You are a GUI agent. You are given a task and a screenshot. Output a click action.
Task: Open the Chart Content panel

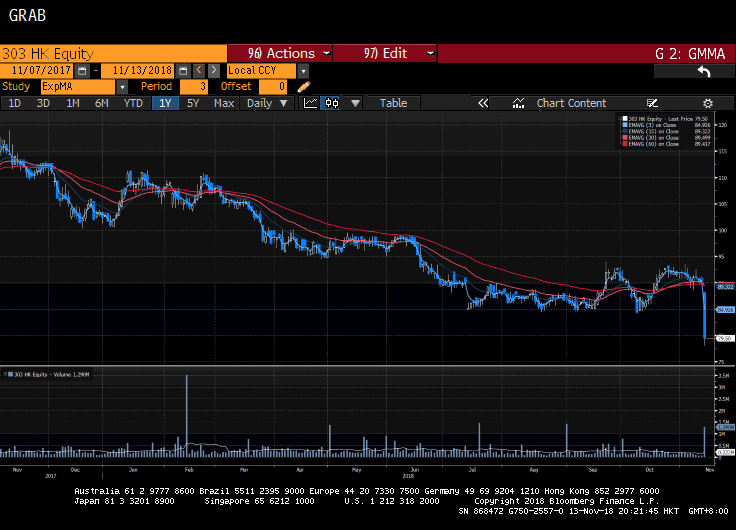[x=571, y=103]
